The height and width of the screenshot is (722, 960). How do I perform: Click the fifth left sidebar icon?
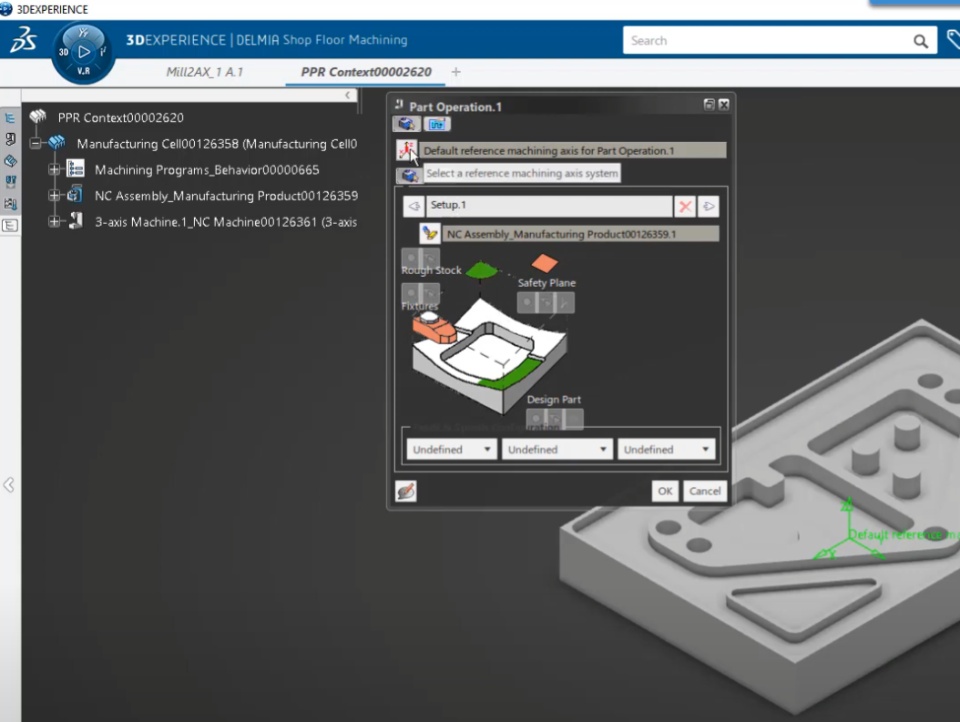click(10, 203)
